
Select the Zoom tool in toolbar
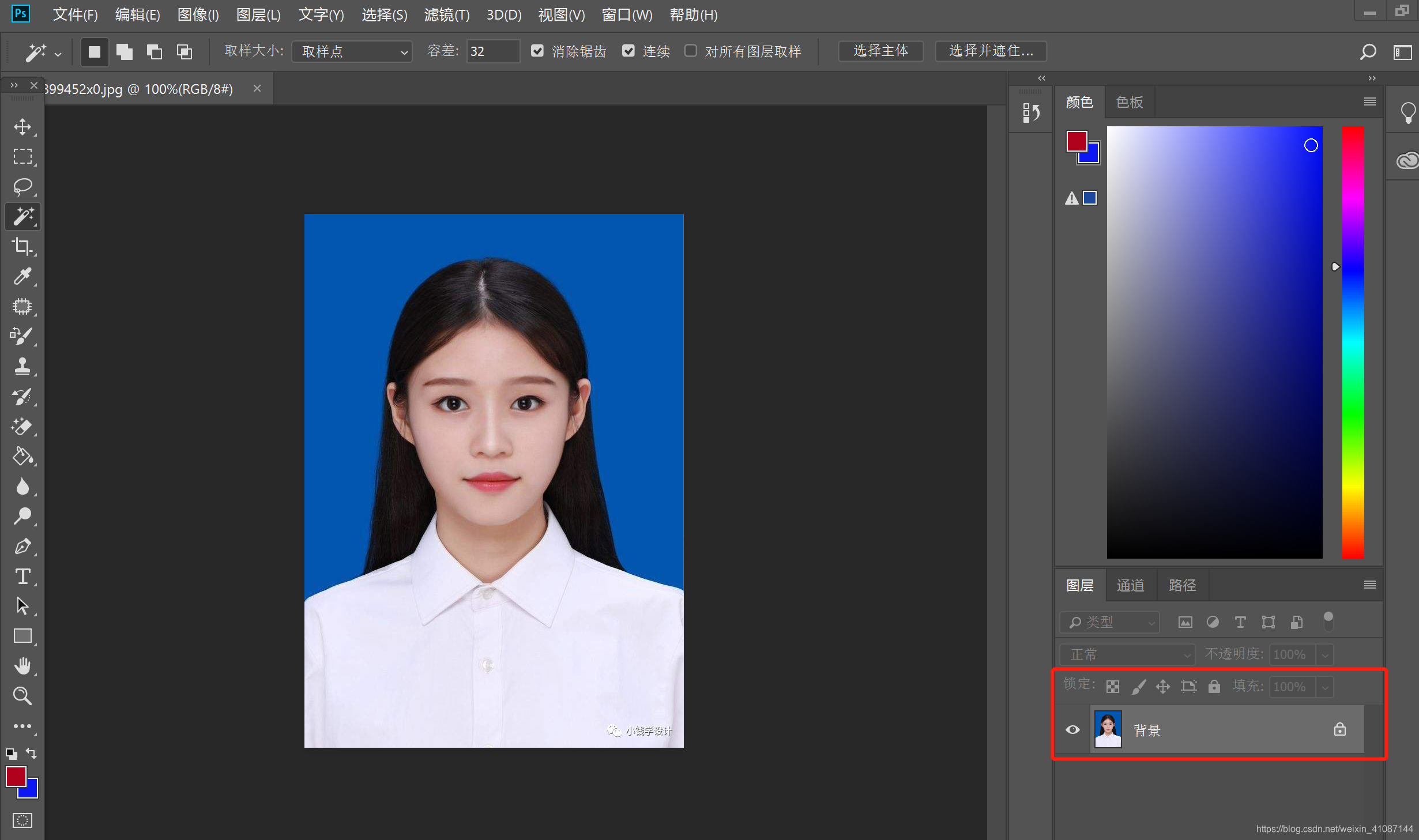coord(22,696)
